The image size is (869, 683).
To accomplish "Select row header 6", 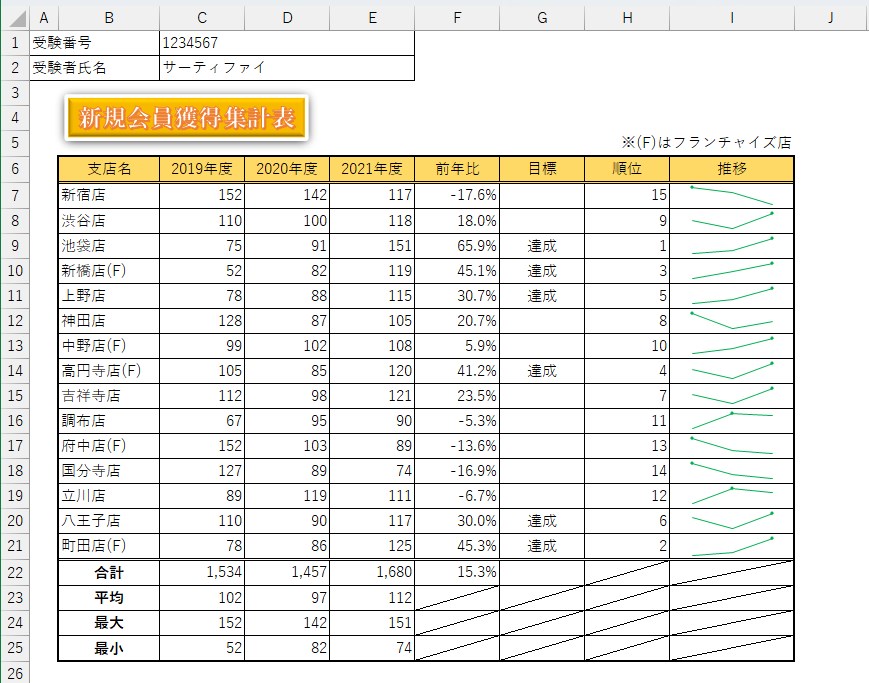I will coord(14,169).
